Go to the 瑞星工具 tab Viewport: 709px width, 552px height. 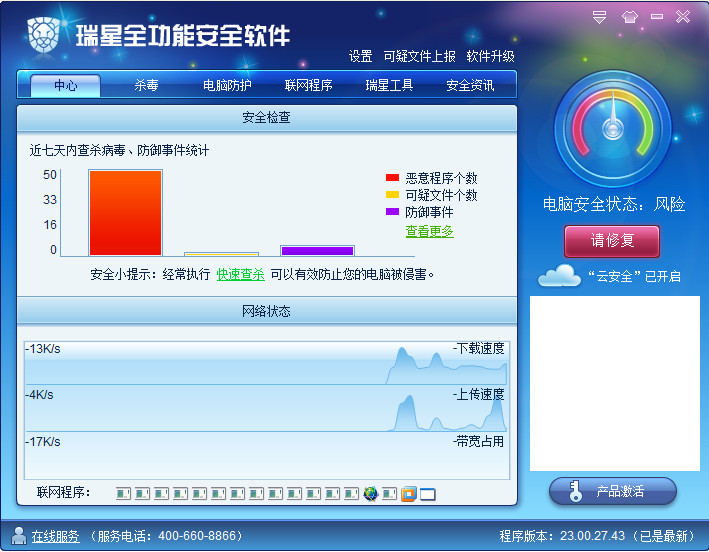point(389,85)
